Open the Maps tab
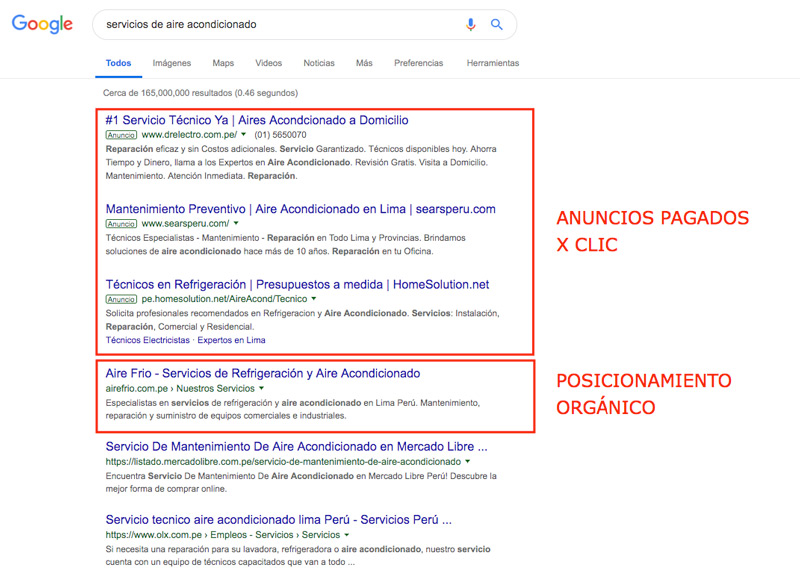This screenshot has width=800, height=578. click(x=223, y=63)
